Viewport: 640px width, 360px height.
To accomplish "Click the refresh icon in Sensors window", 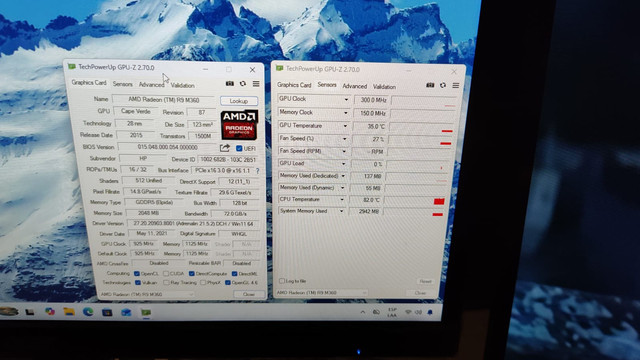I will [443, 85].
